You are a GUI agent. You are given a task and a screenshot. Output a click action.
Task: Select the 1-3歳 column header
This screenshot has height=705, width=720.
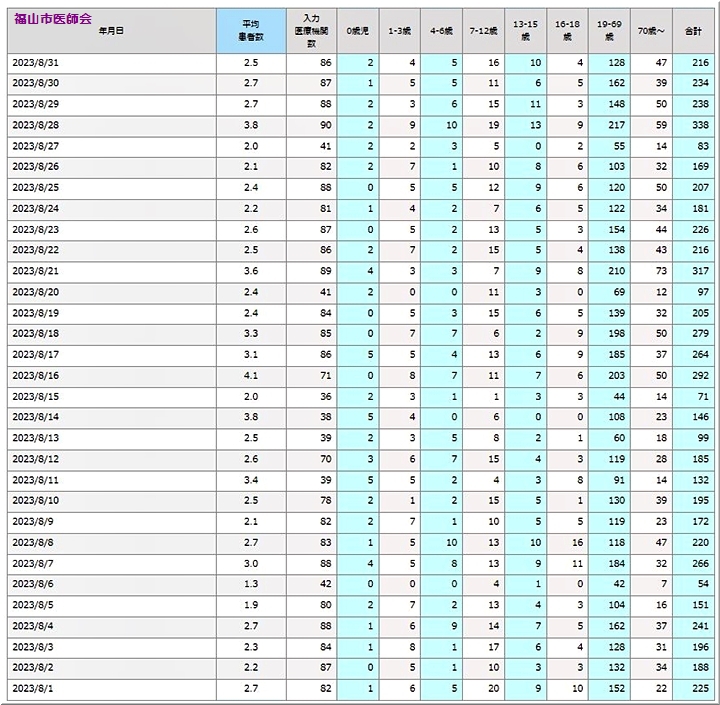(399, 30)
